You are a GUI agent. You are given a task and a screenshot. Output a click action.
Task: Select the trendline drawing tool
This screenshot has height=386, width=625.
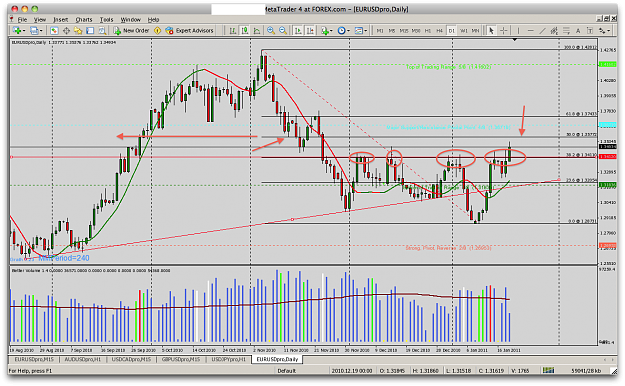(542, 31)
